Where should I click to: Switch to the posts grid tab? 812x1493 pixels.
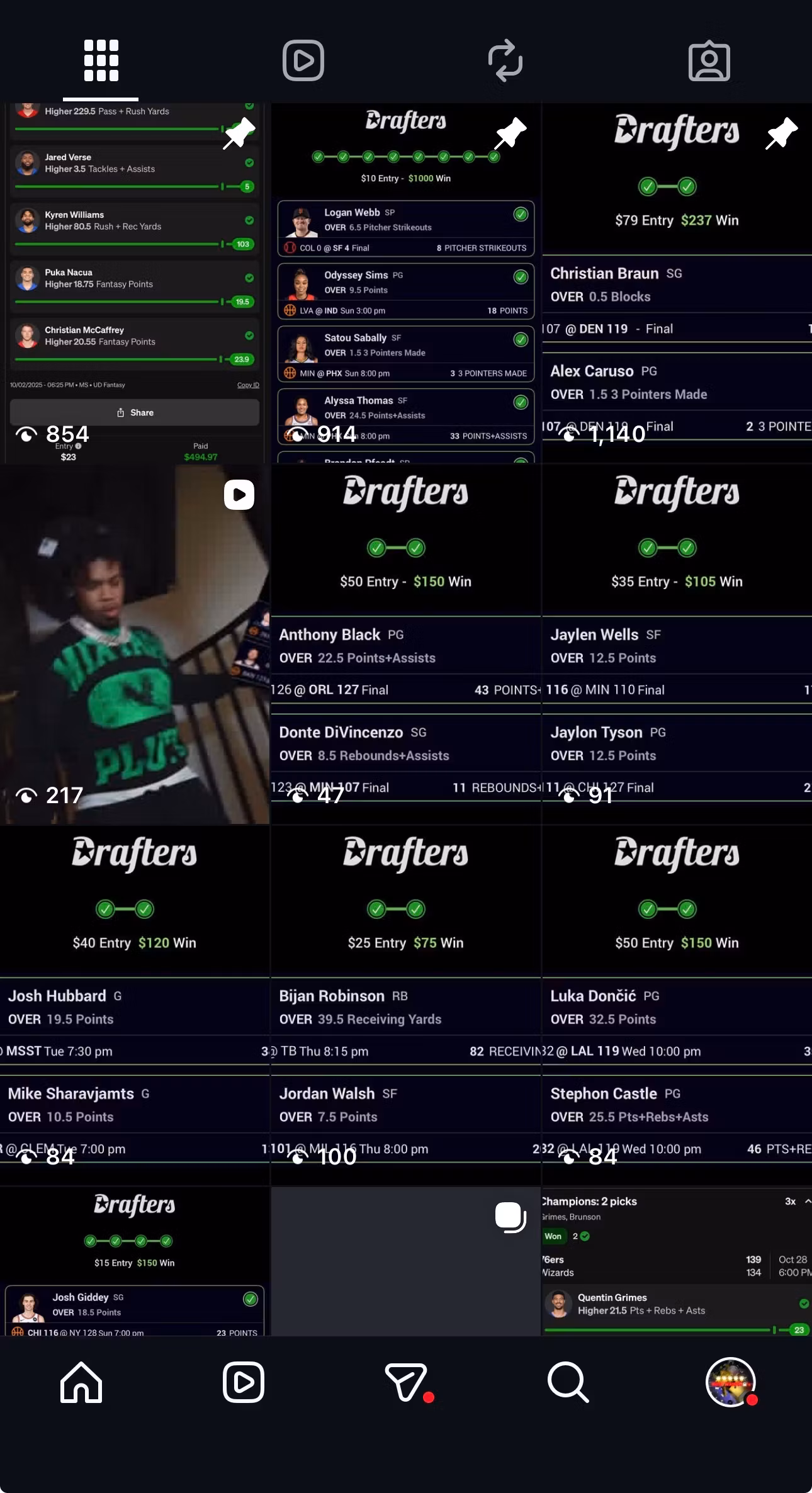click(x=101, y=60)
